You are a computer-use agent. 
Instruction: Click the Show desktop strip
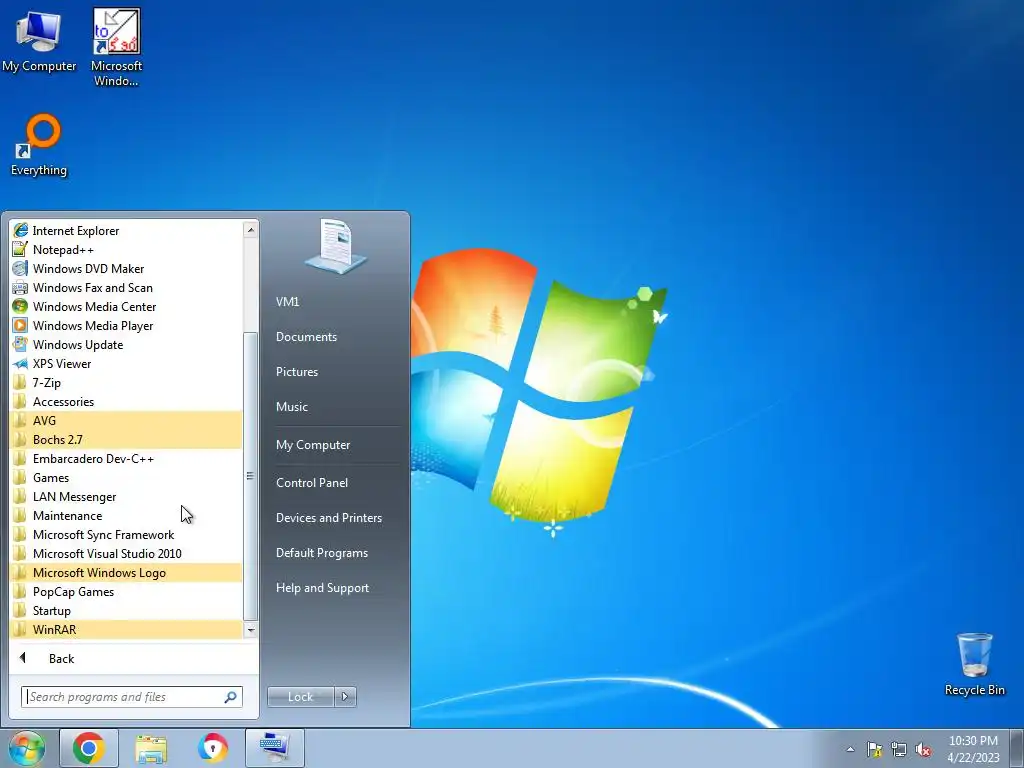(x=1017, y=748)
